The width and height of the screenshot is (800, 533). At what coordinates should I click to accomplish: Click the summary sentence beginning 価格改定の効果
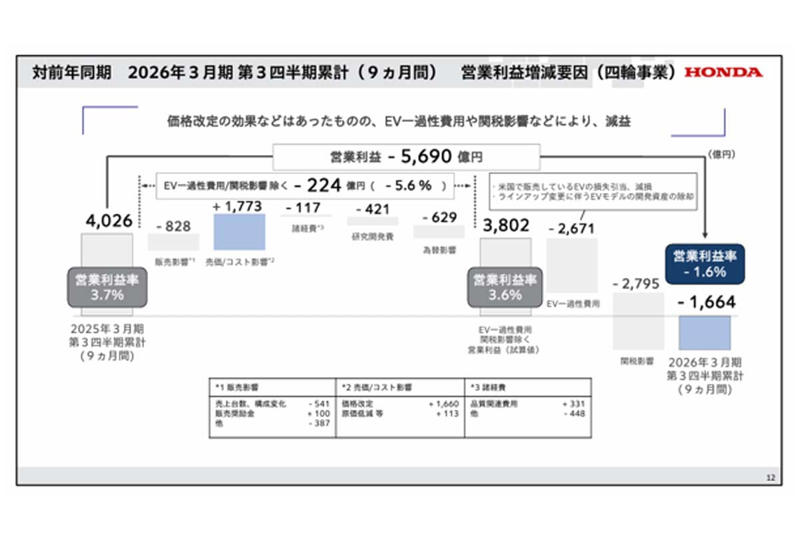tap(399, 121)
